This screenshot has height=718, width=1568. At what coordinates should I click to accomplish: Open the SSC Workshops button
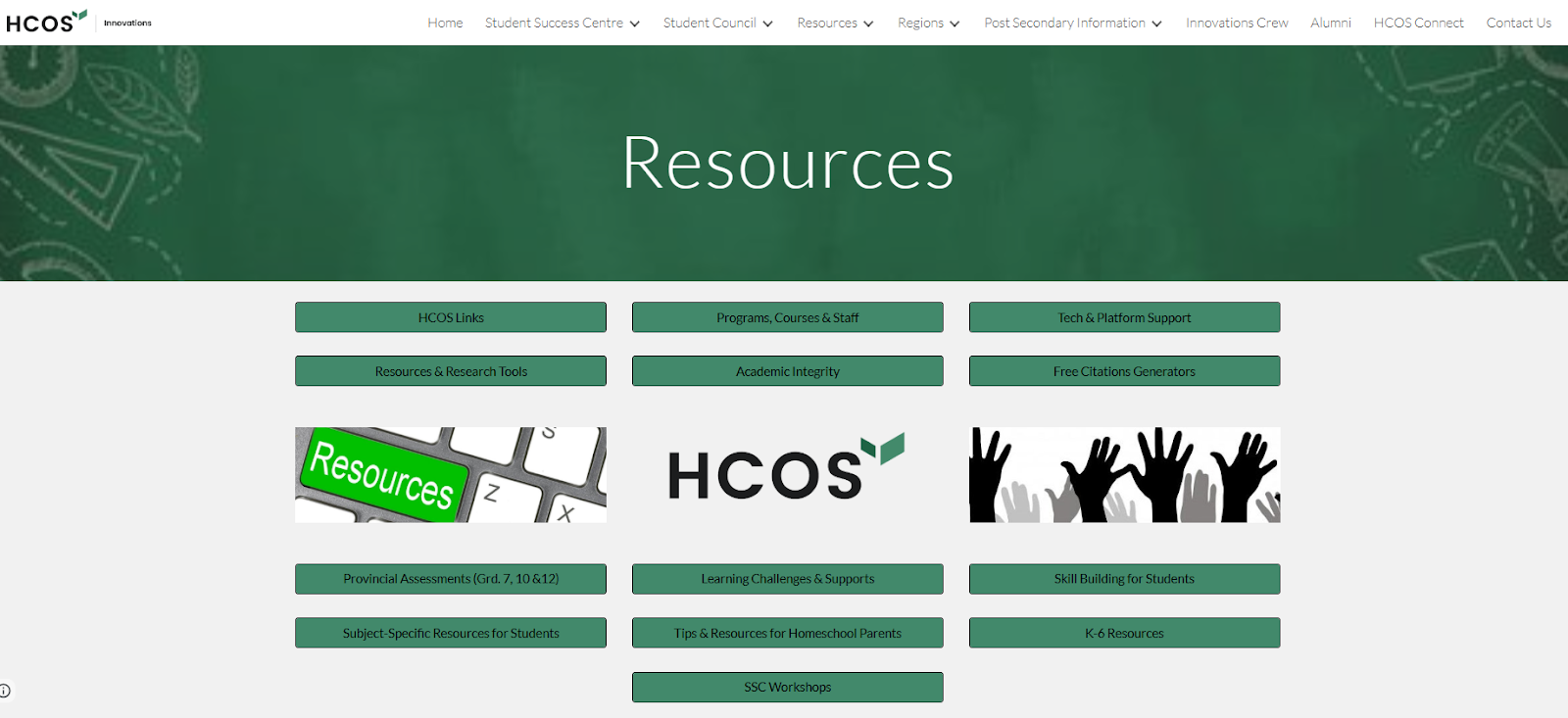(x=787, y=687)
